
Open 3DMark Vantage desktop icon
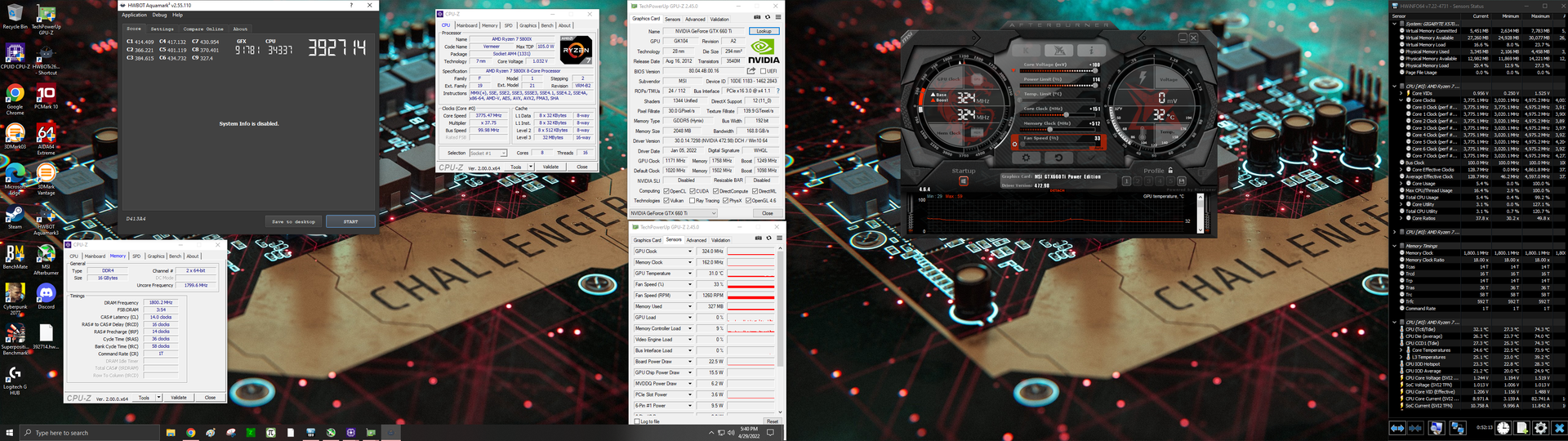(46, 179)
